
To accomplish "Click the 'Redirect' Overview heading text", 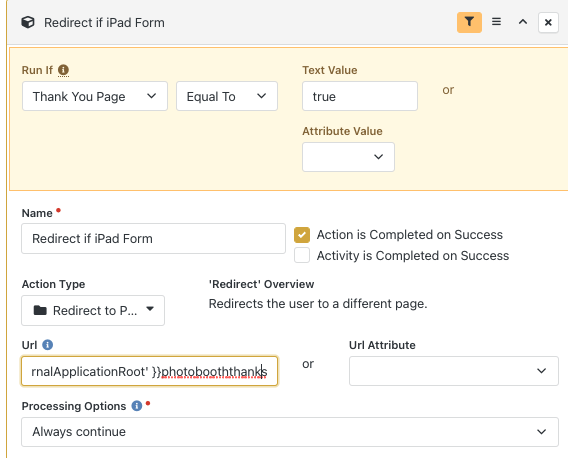I will pos(261,284).
